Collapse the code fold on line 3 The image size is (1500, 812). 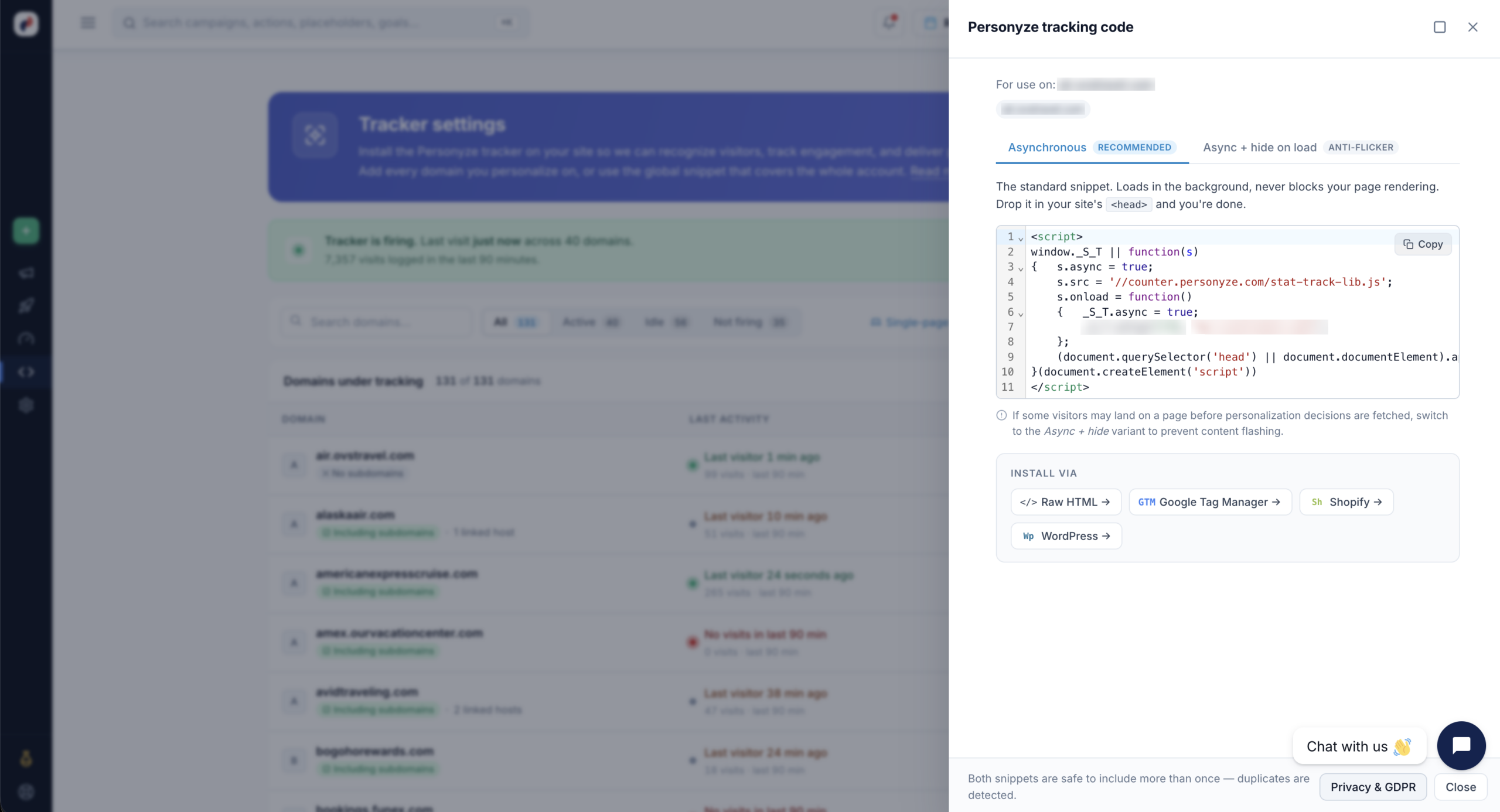coord(1021,268)
